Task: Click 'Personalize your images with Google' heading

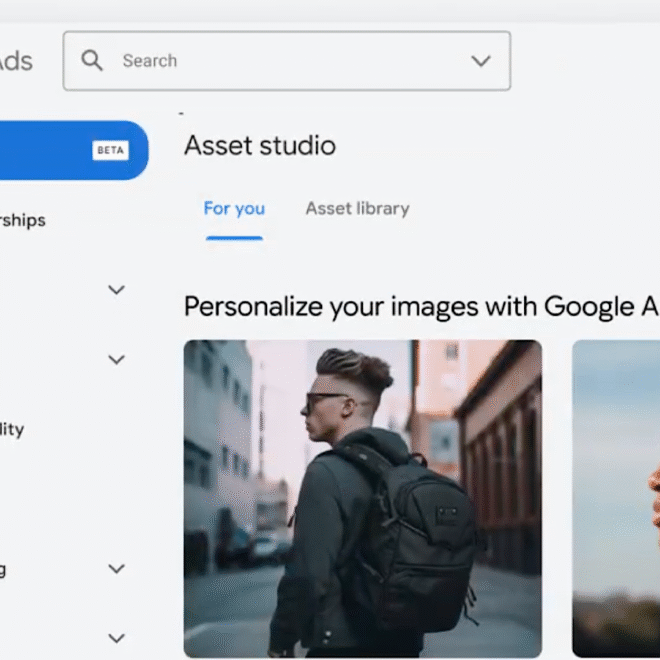Action: 422,307
